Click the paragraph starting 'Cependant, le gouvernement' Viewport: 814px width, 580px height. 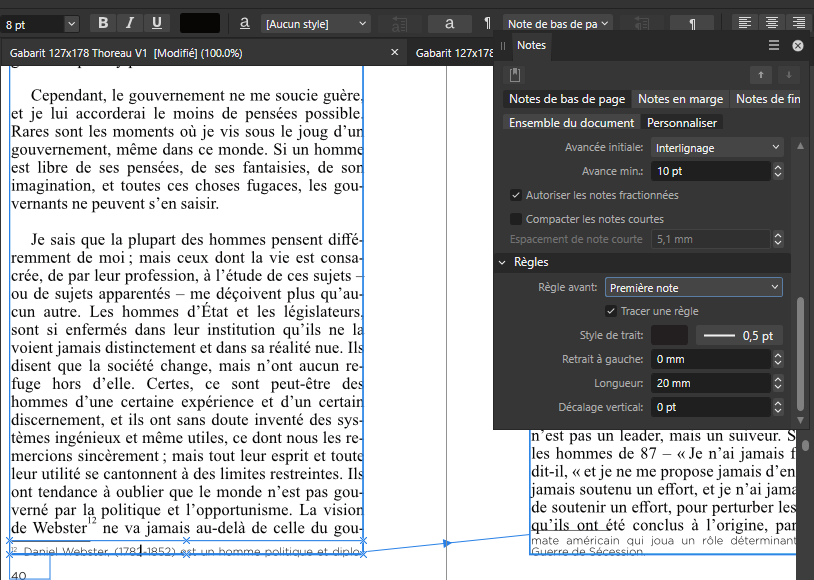coord(187,150)
